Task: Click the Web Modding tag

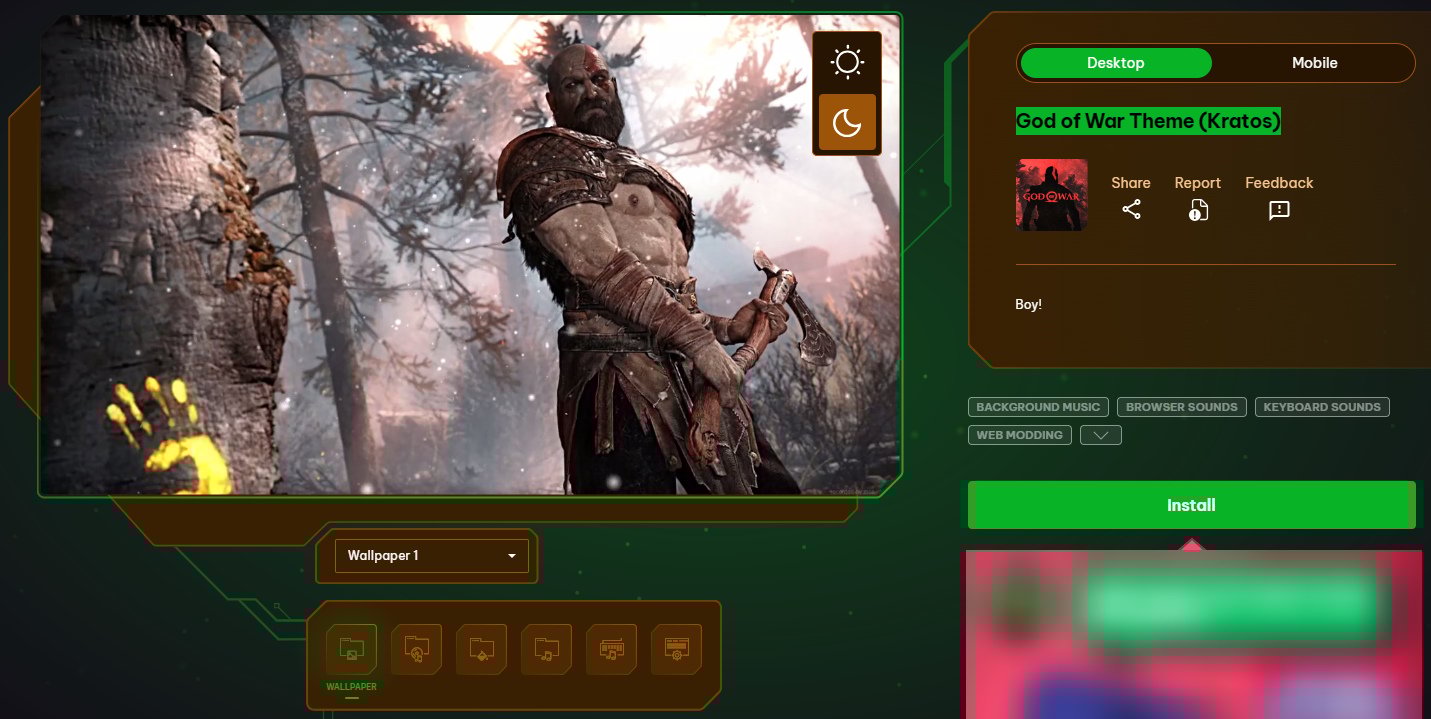Action: [x=1021, y=435]
